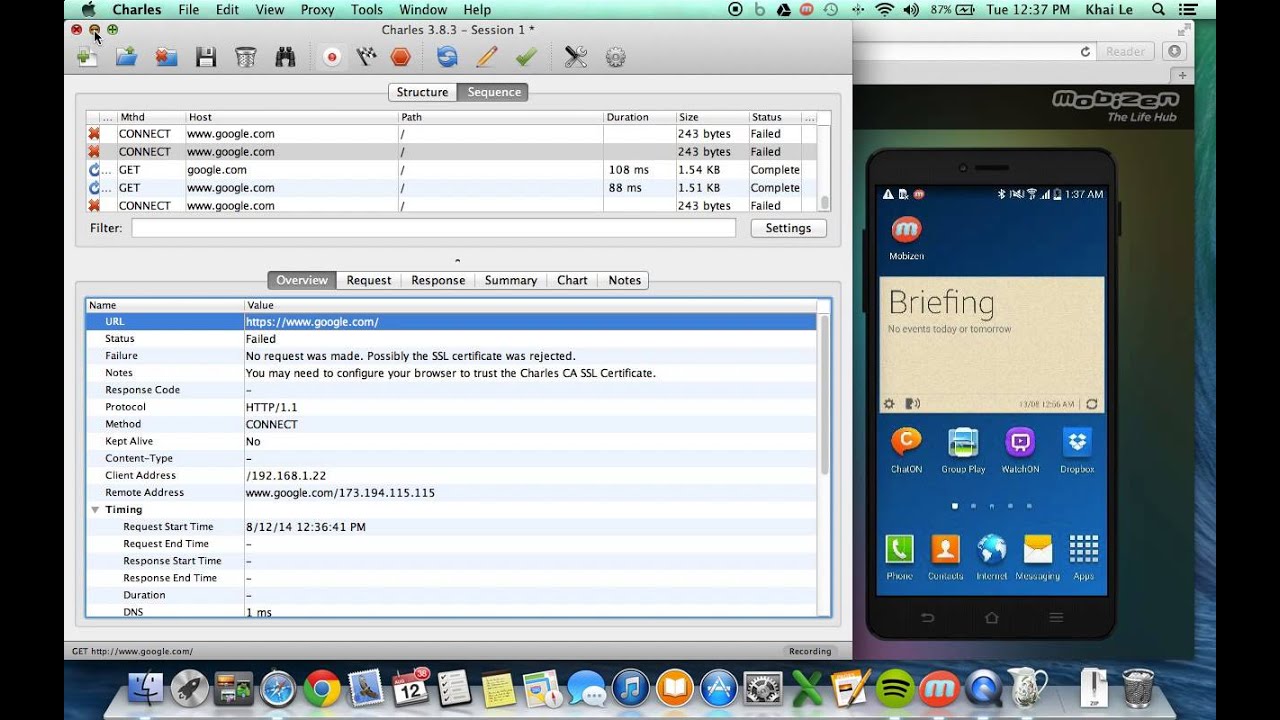Click the Client Address value /192.168.1.22

[286, 476]
